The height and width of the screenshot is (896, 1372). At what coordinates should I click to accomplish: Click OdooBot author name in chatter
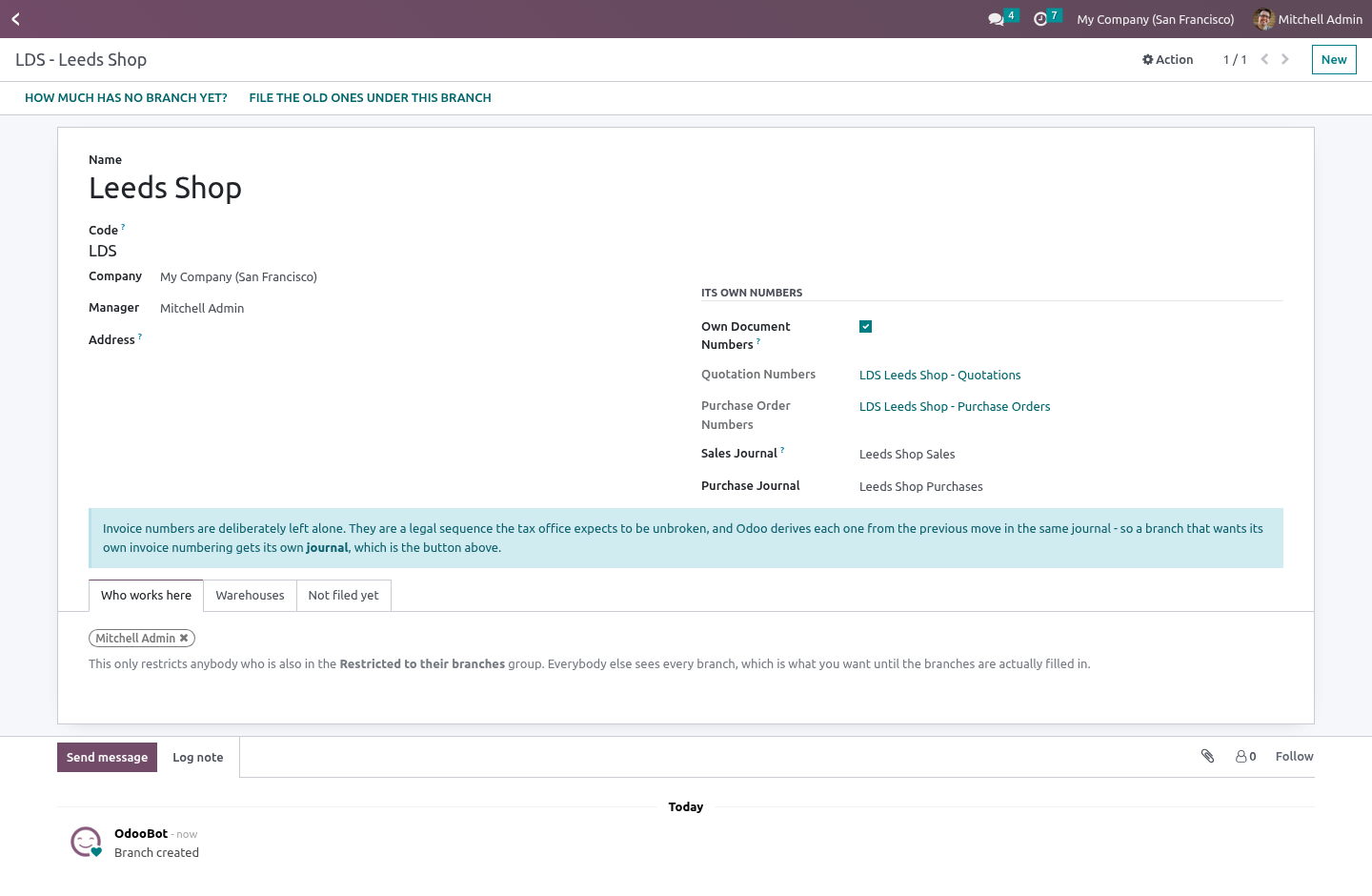tap(141, 834)
